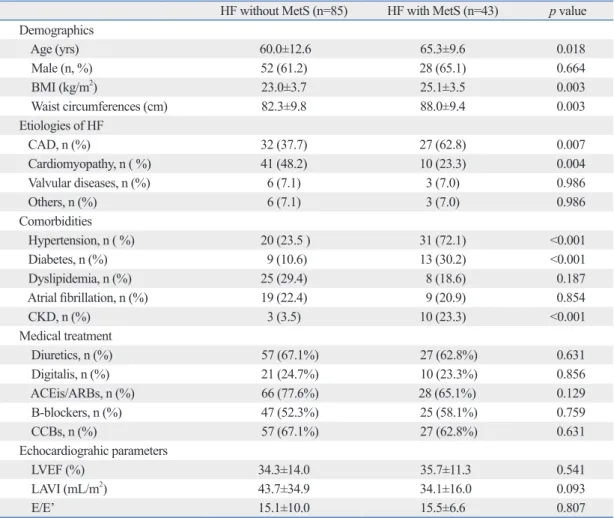The image size is (614, 518).
Task: Select the 'Others, n (%)' row label
Action: pos(63,202)
